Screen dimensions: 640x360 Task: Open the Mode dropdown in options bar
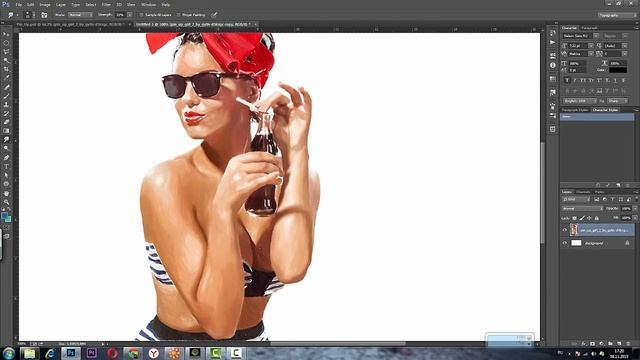[80, 15]
